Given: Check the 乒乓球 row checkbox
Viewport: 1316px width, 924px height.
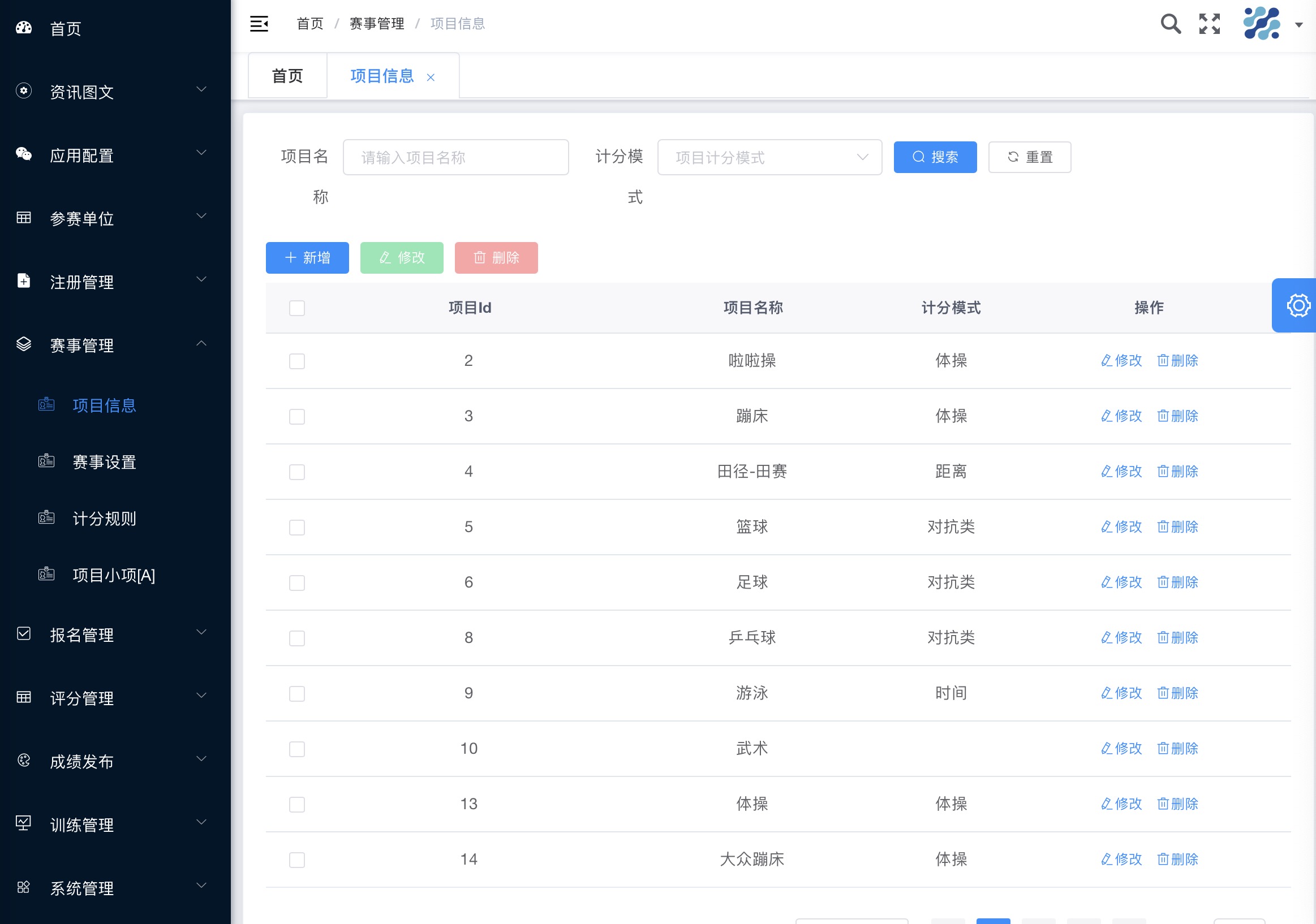Looking at the screenshot, I should pos(297,639).
